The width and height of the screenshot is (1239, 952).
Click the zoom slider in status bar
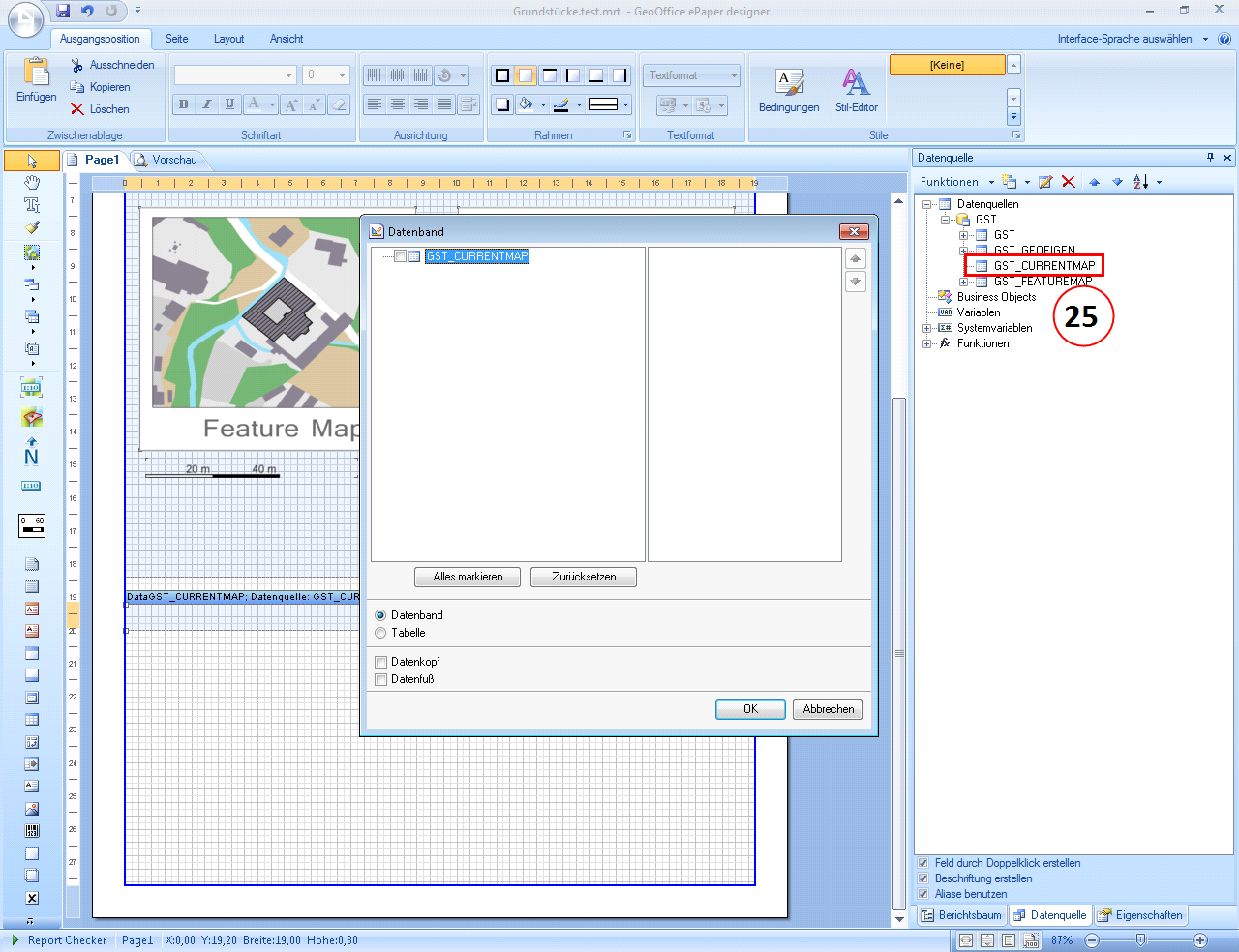[x=1141, y=940]
